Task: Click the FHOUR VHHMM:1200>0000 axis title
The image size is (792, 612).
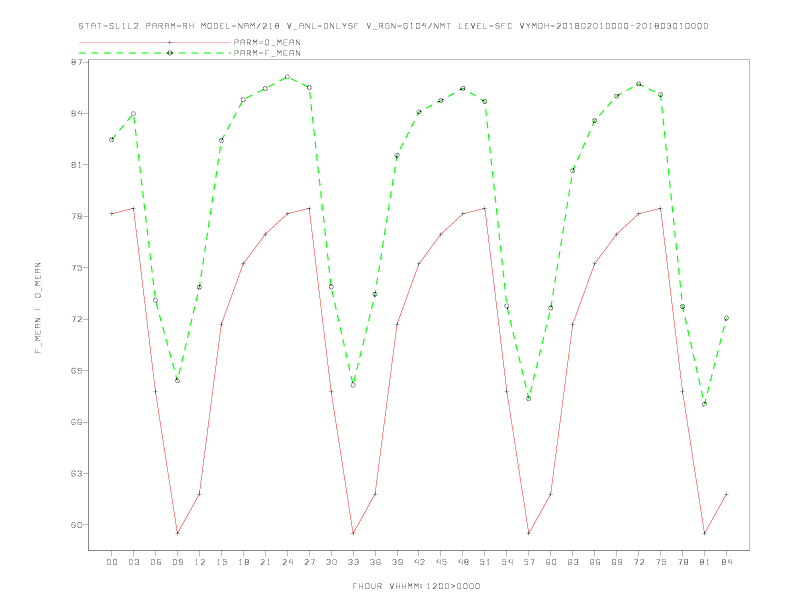Action: pyautogui.click(x=416, y=586)
